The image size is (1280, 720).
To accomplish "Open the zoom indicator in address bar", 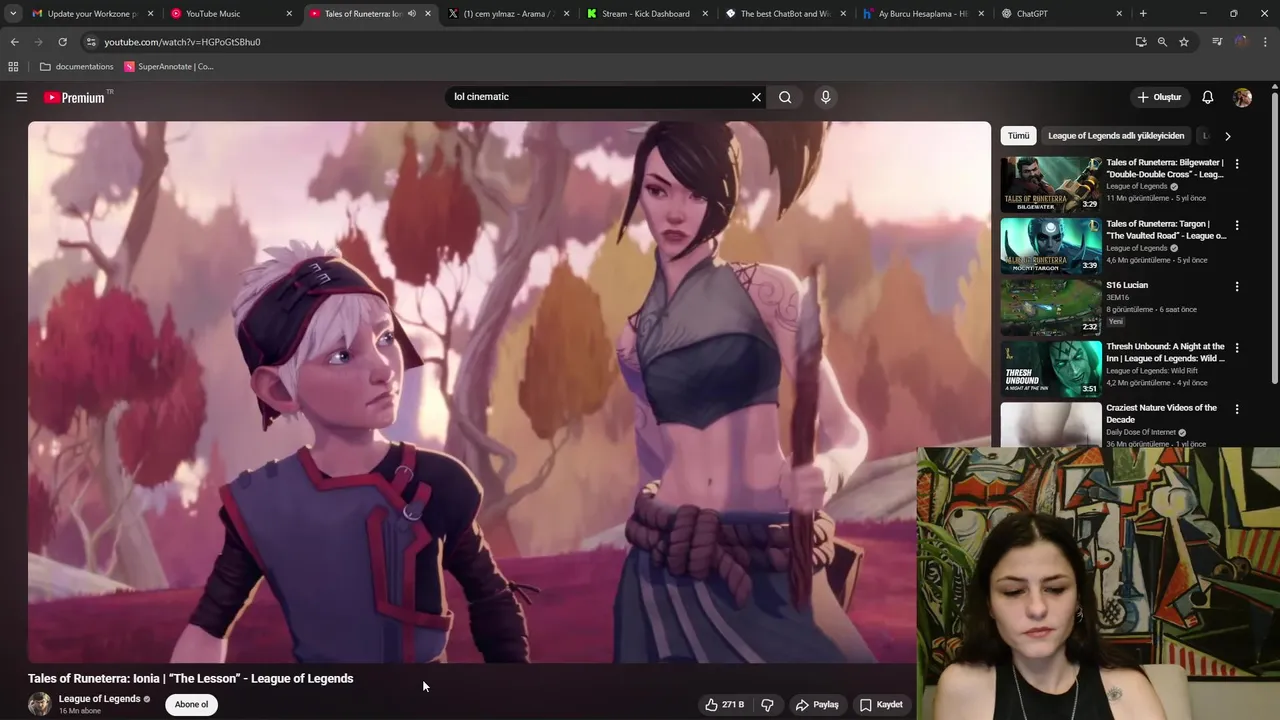I will [x=1162, y=42].
